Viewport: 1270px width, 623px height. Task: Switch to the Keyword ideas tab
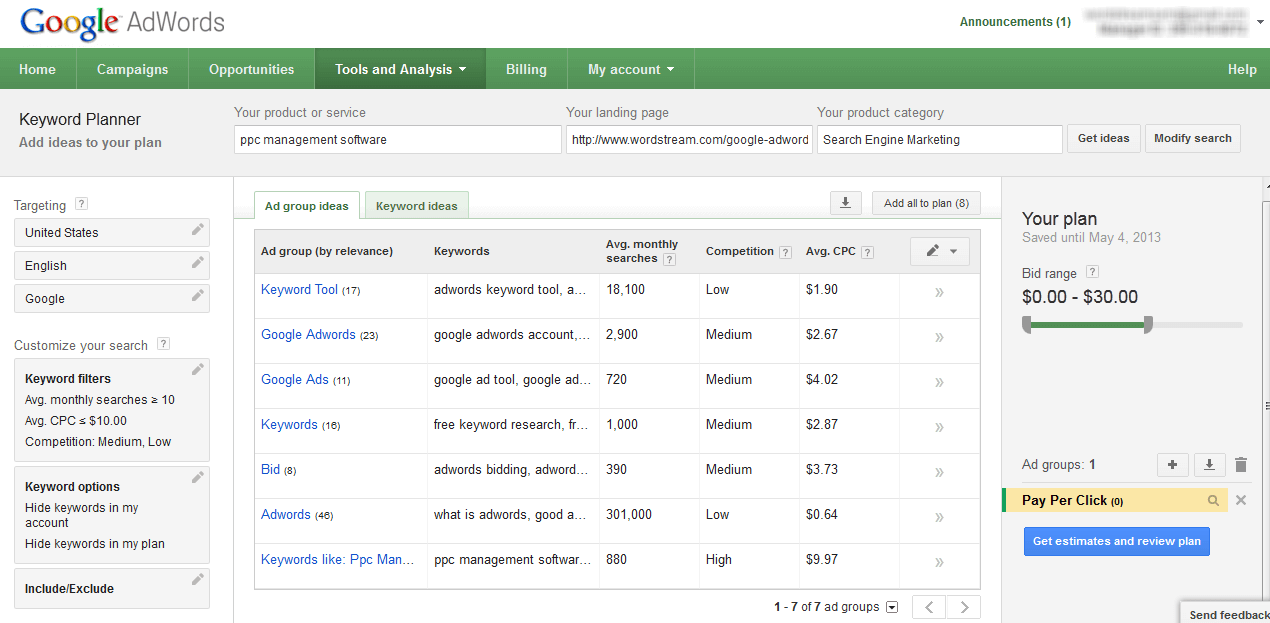pyautogui.click(x=416, y=204)
